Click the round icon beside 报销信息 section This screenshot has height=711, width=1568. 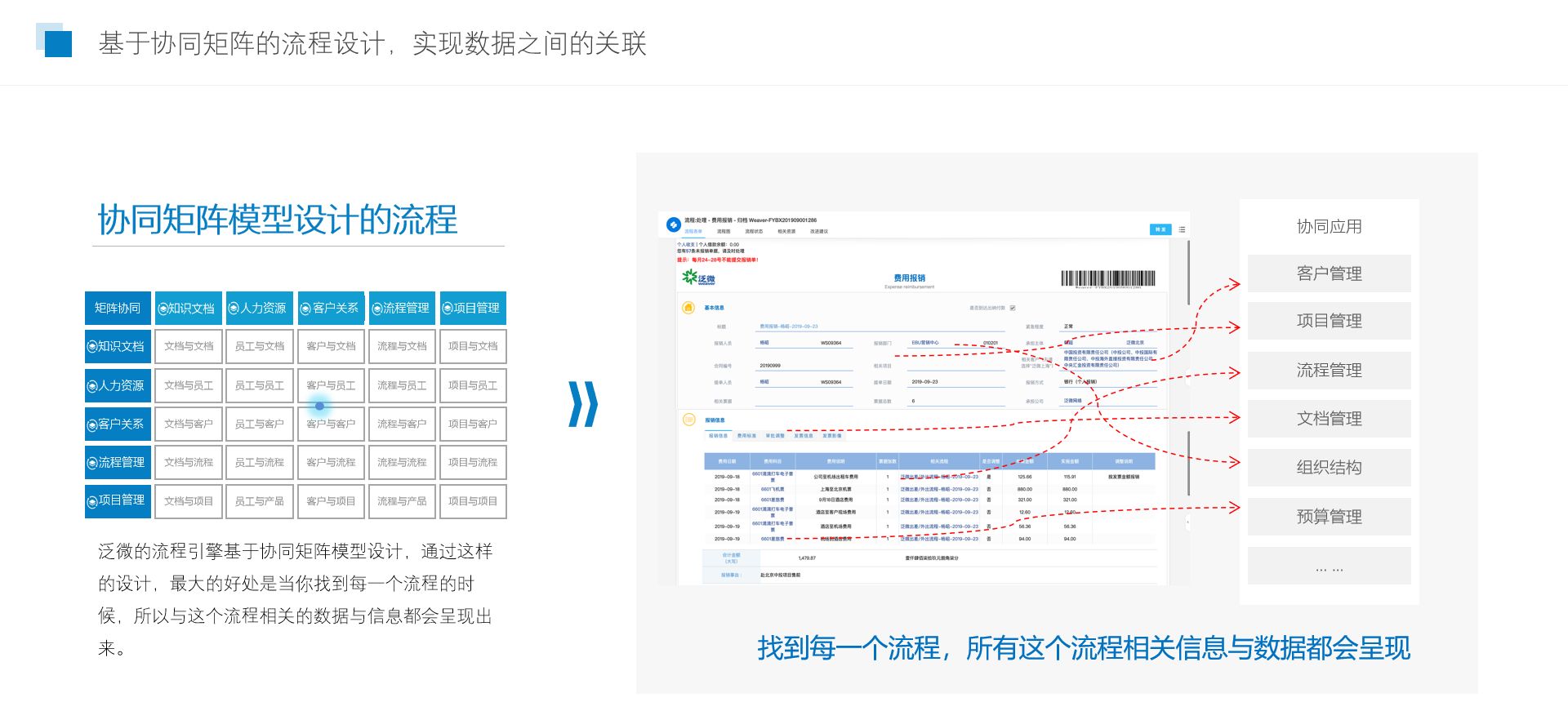pyautogui.click(x=688, y=420)
